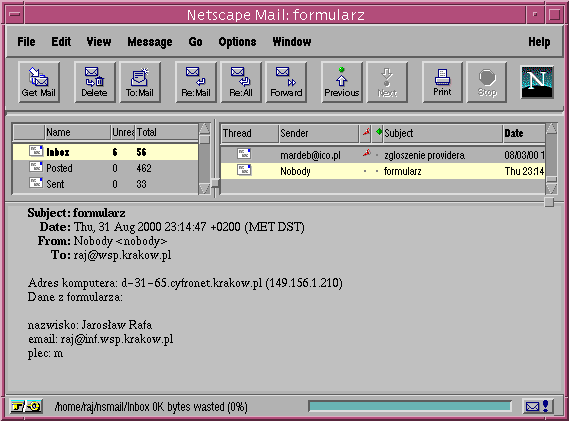This screenshot has height=421, width=569.
Task: Click the formularz subject in message list
Action: click(x=402, y=171)
